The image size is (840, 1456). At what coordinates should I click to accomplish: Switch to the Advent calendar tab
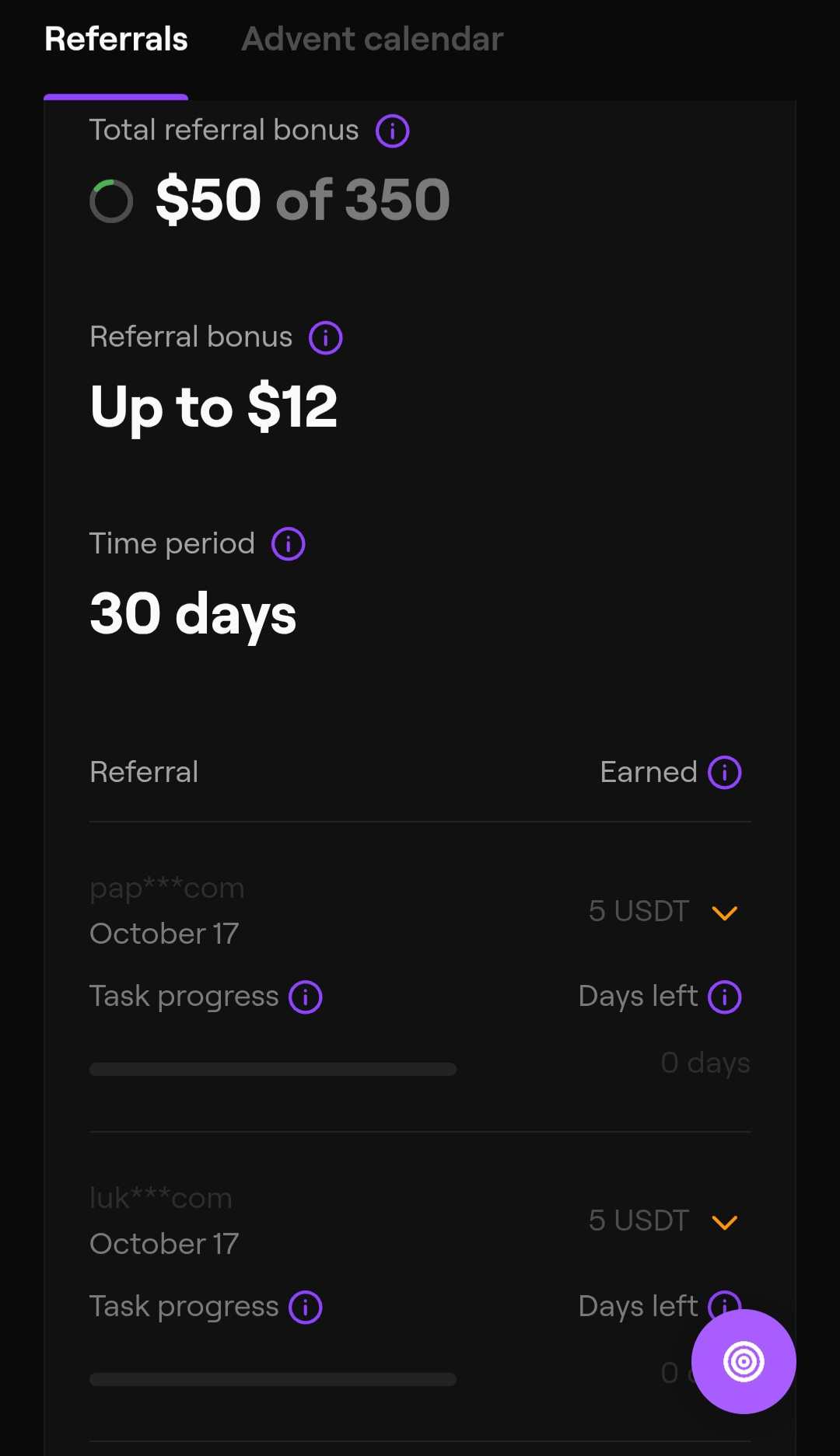point(372,40)
